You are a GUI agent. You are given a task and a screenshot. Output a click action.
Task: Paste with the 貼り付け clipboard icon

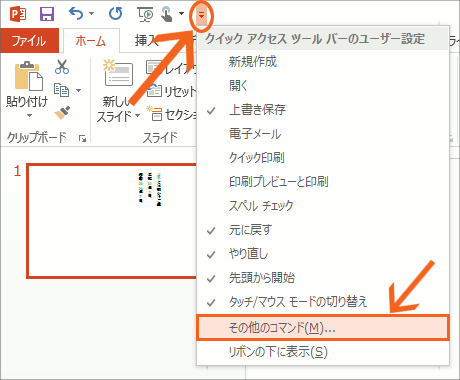click(x=29, y=76)
